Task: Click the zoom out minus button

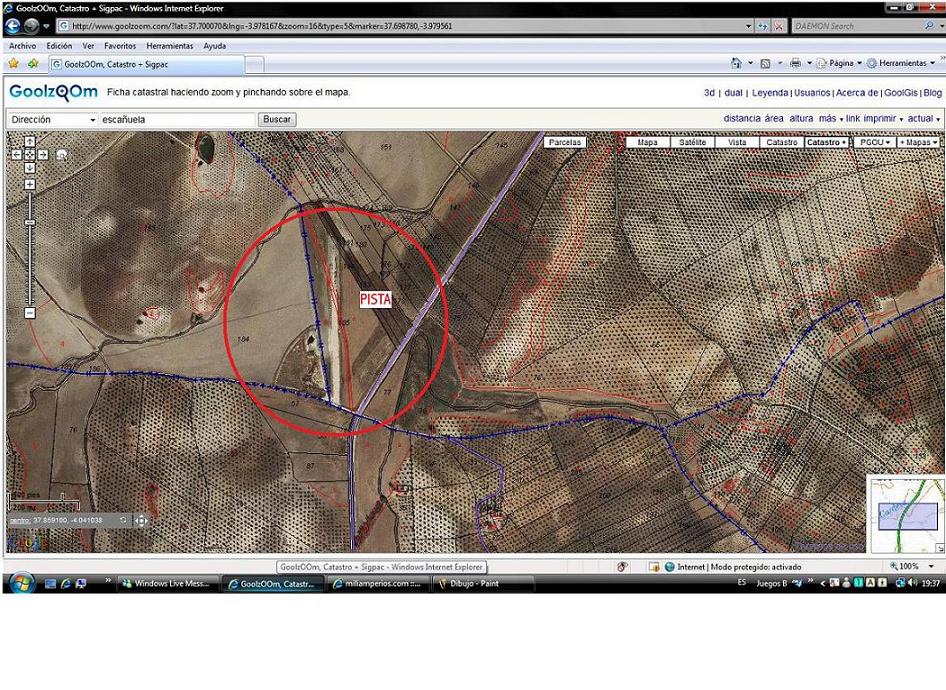Action: (29, 313)
